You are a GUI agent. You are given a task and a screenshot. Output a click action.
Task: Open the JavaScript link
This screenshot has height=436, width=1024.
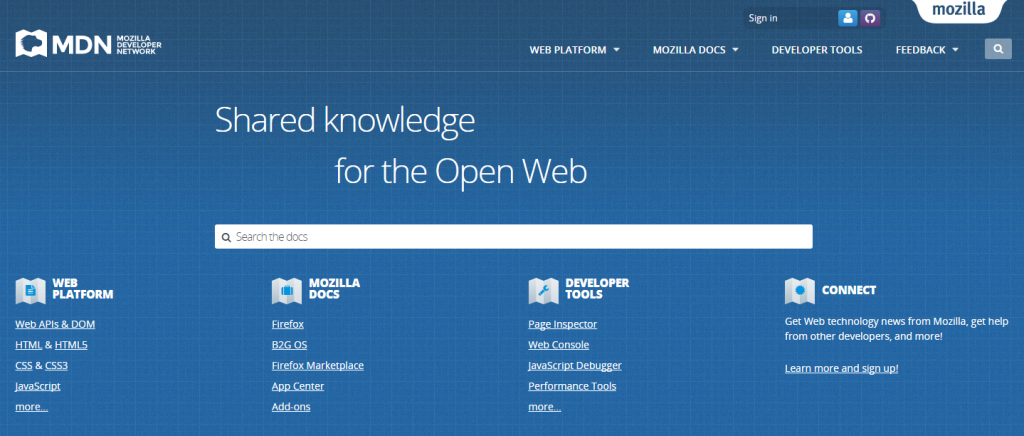pos(38,386)
